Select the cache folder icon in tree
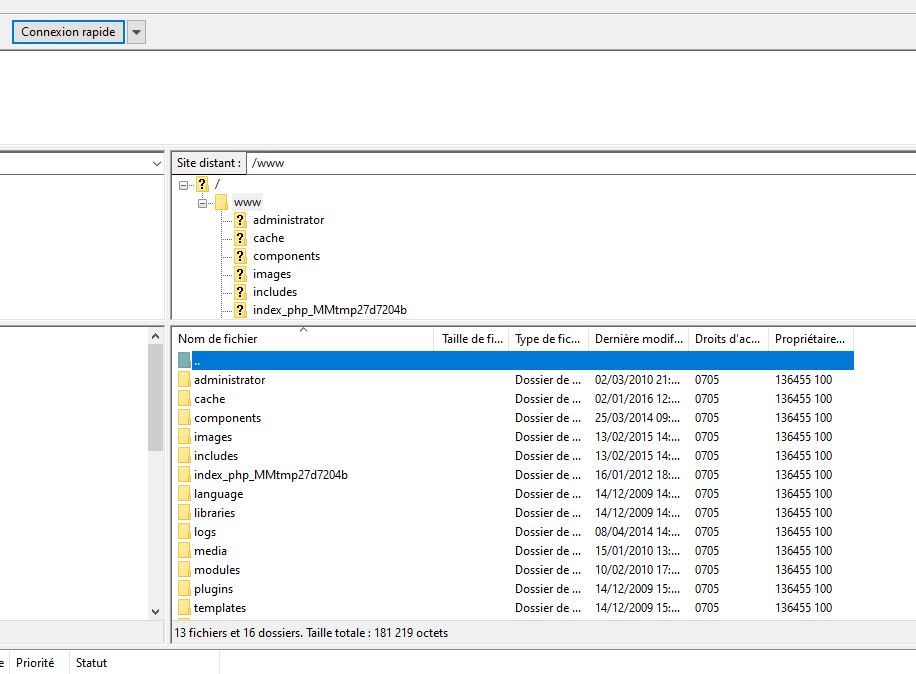Screen dimensions: 916x674 [240, 238]
